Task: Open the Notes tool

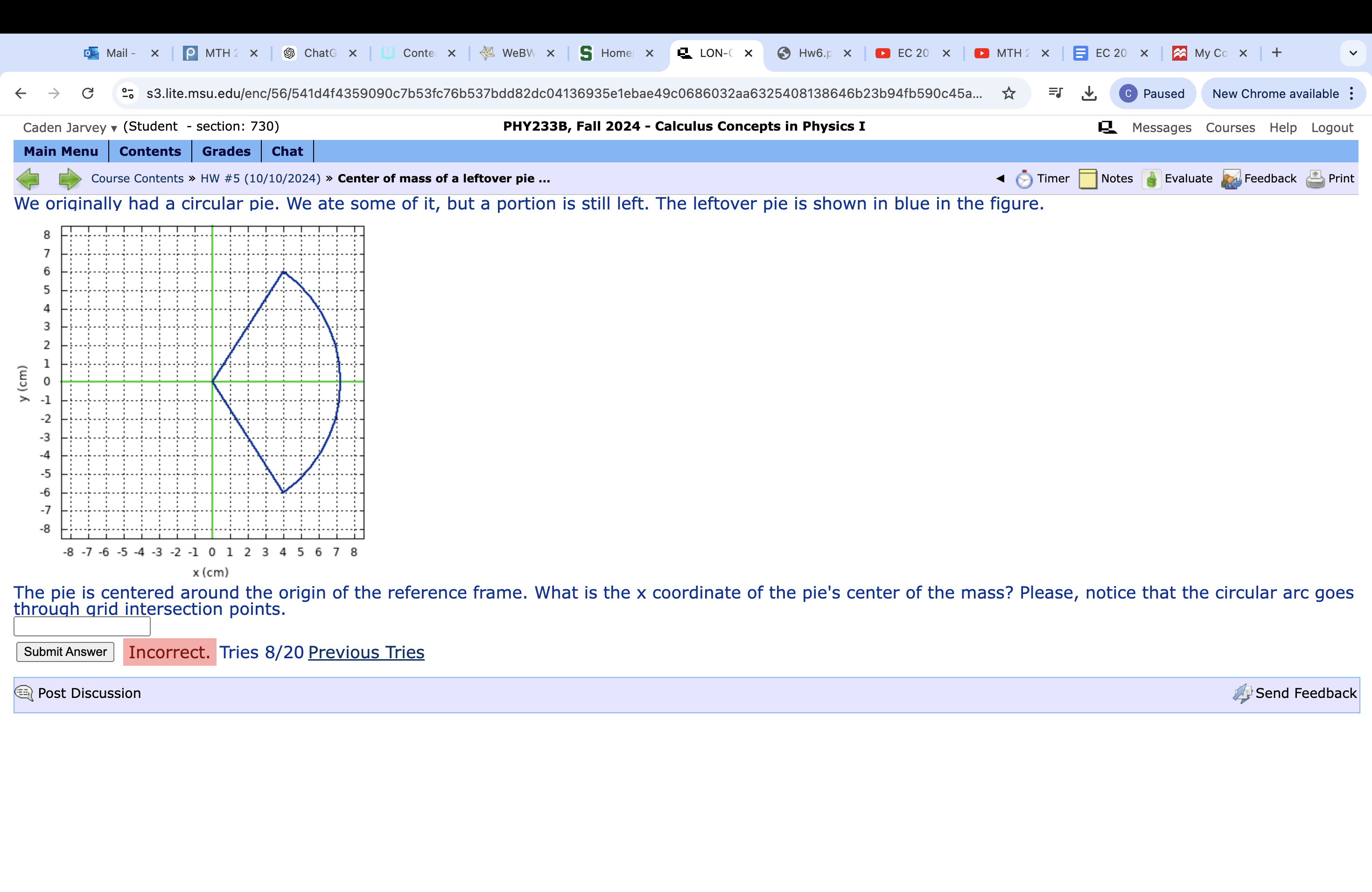Action: (1106, 179)
